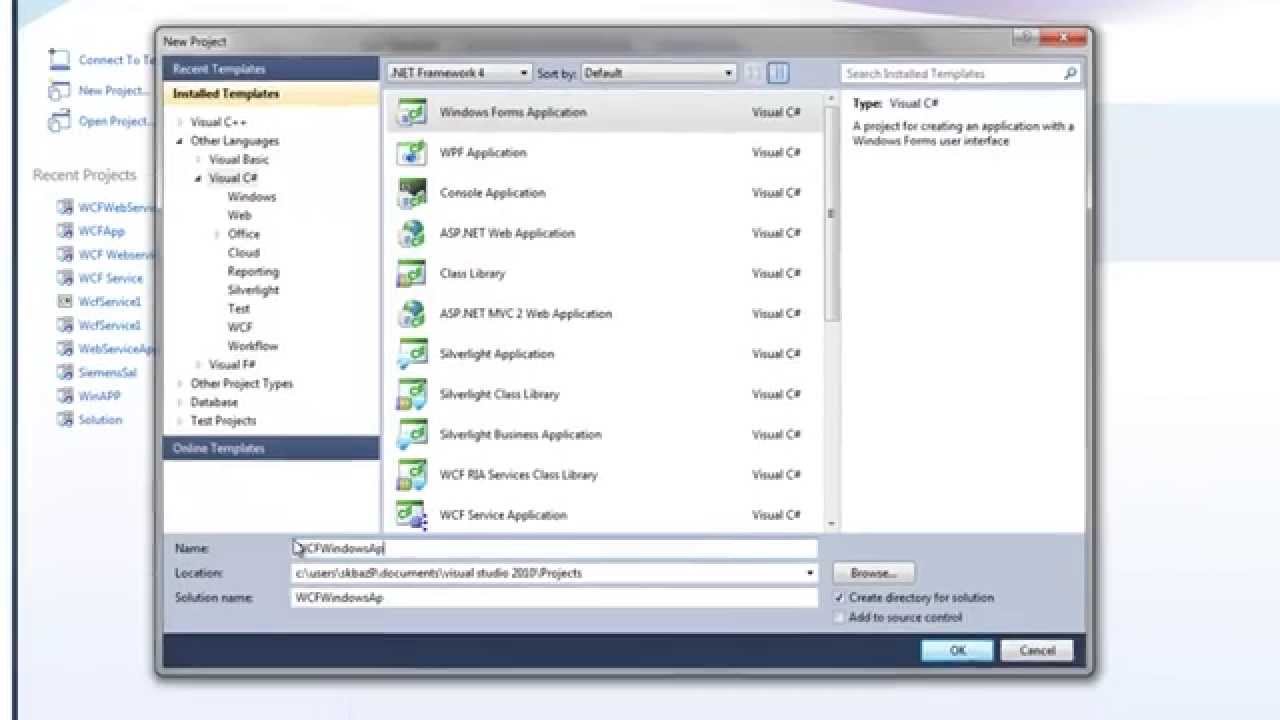Open recent project Solution icon
Image resolution: width=1280 pixels, height=720 pixels.
pos(64,420)
